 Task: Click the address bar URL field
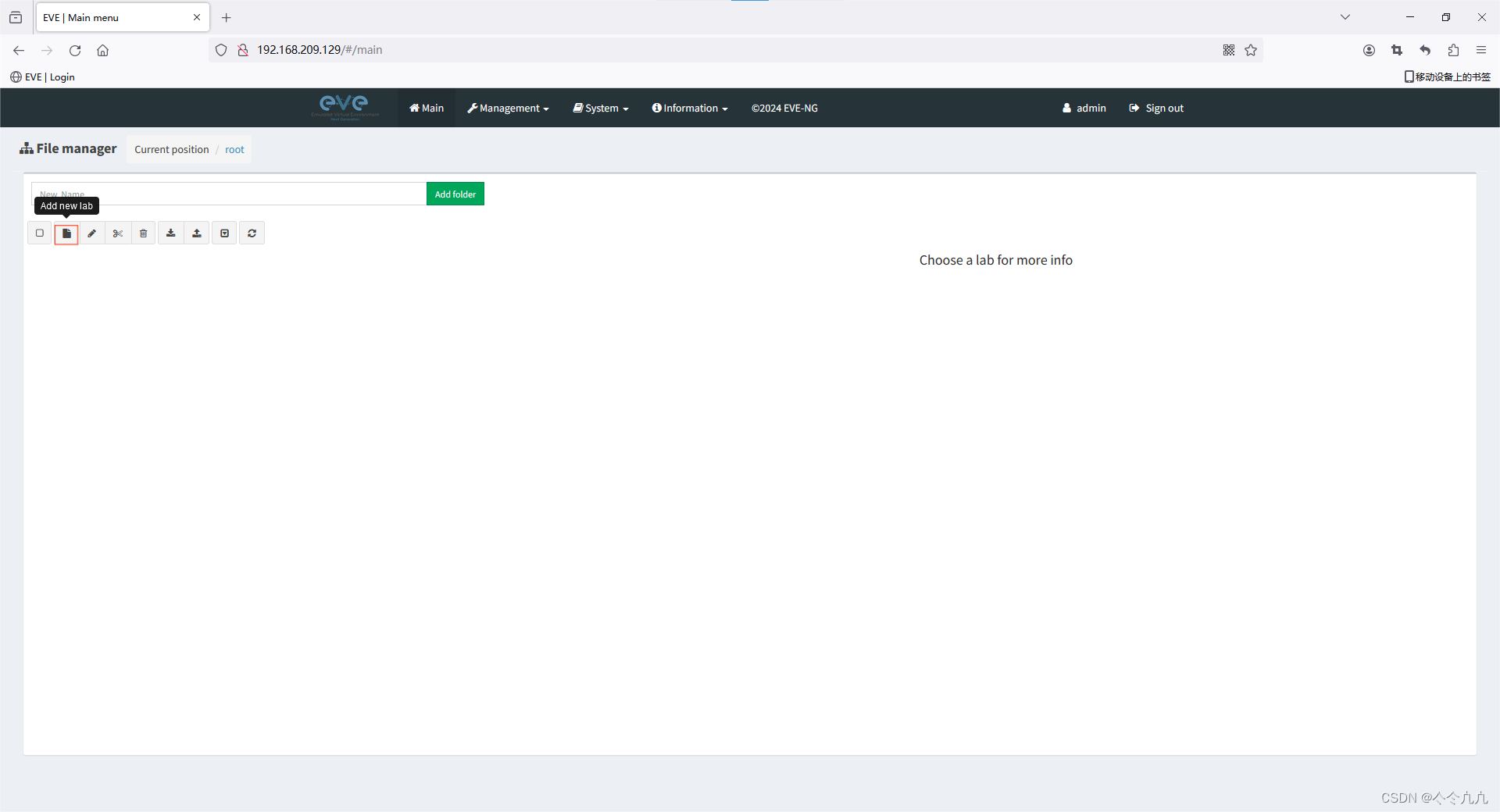click(x=734, y=50)
